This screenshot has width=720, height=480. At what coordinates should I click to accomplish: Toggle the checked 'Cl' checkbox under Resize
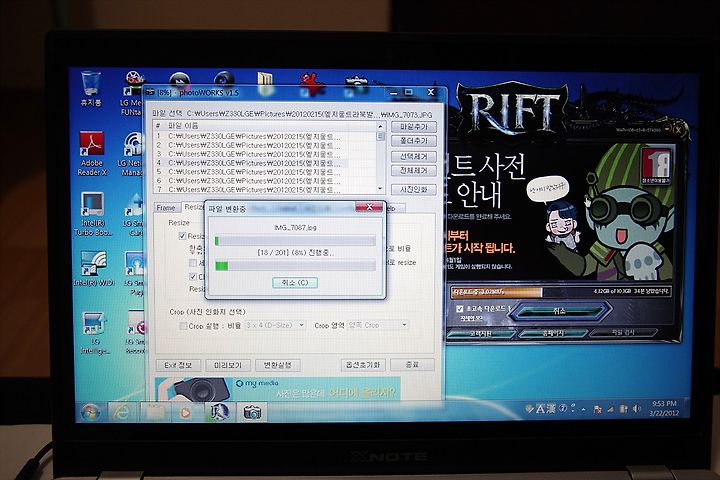(x=193, y=276)
